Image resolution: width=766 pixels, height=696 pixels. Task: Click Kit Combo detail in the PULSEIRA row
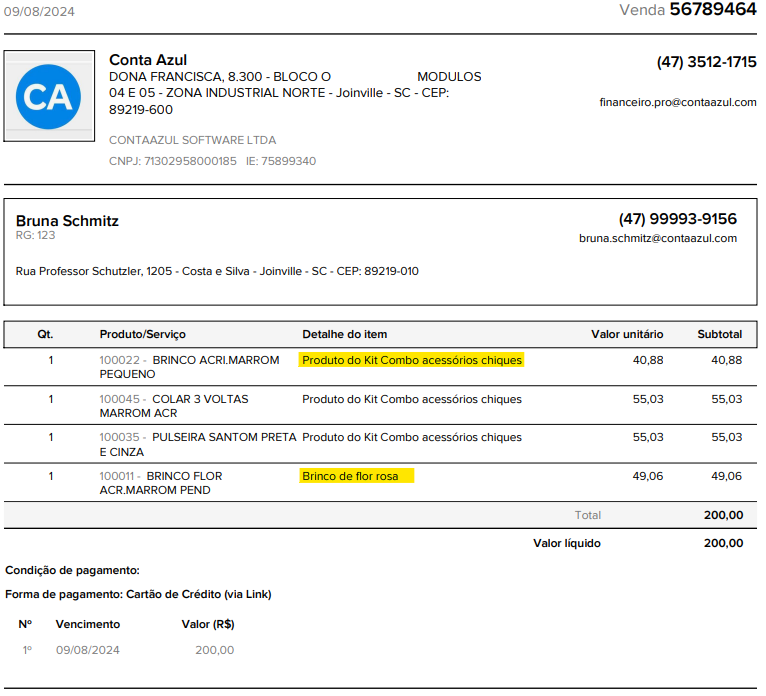pos(412,438)
